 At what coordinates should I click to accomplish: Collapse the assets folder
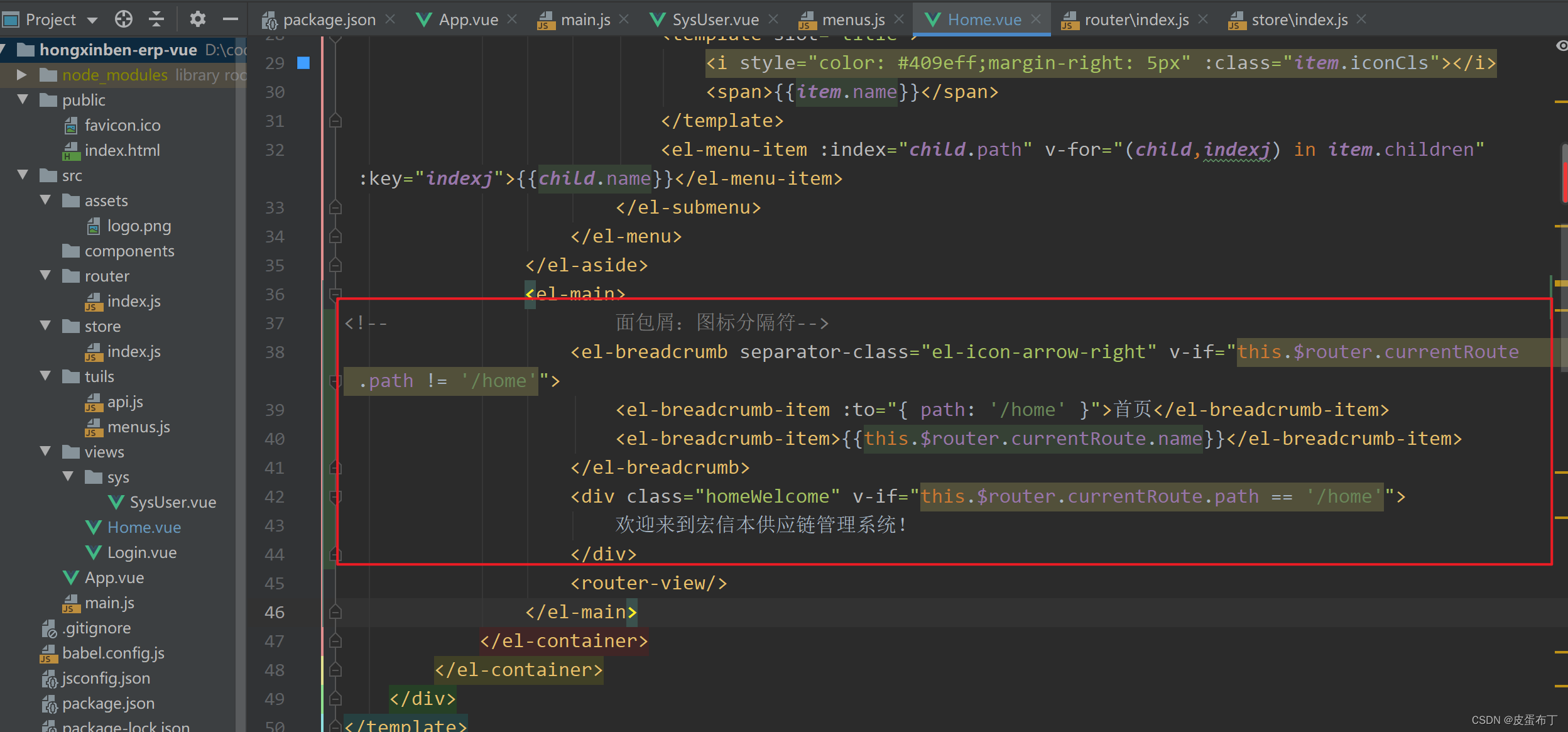[x=45, y=200]
